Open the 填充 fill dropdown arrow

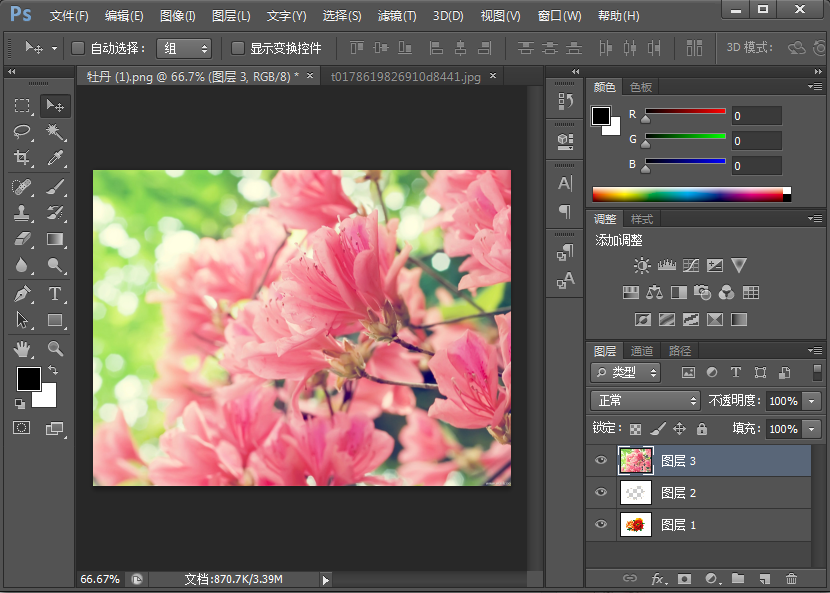812,428
